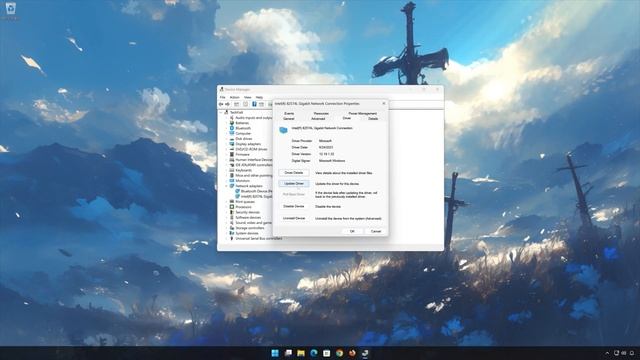Launch Google Chrome from the taskbar
This screenshot has width=640, height=360.
(339, 353)
